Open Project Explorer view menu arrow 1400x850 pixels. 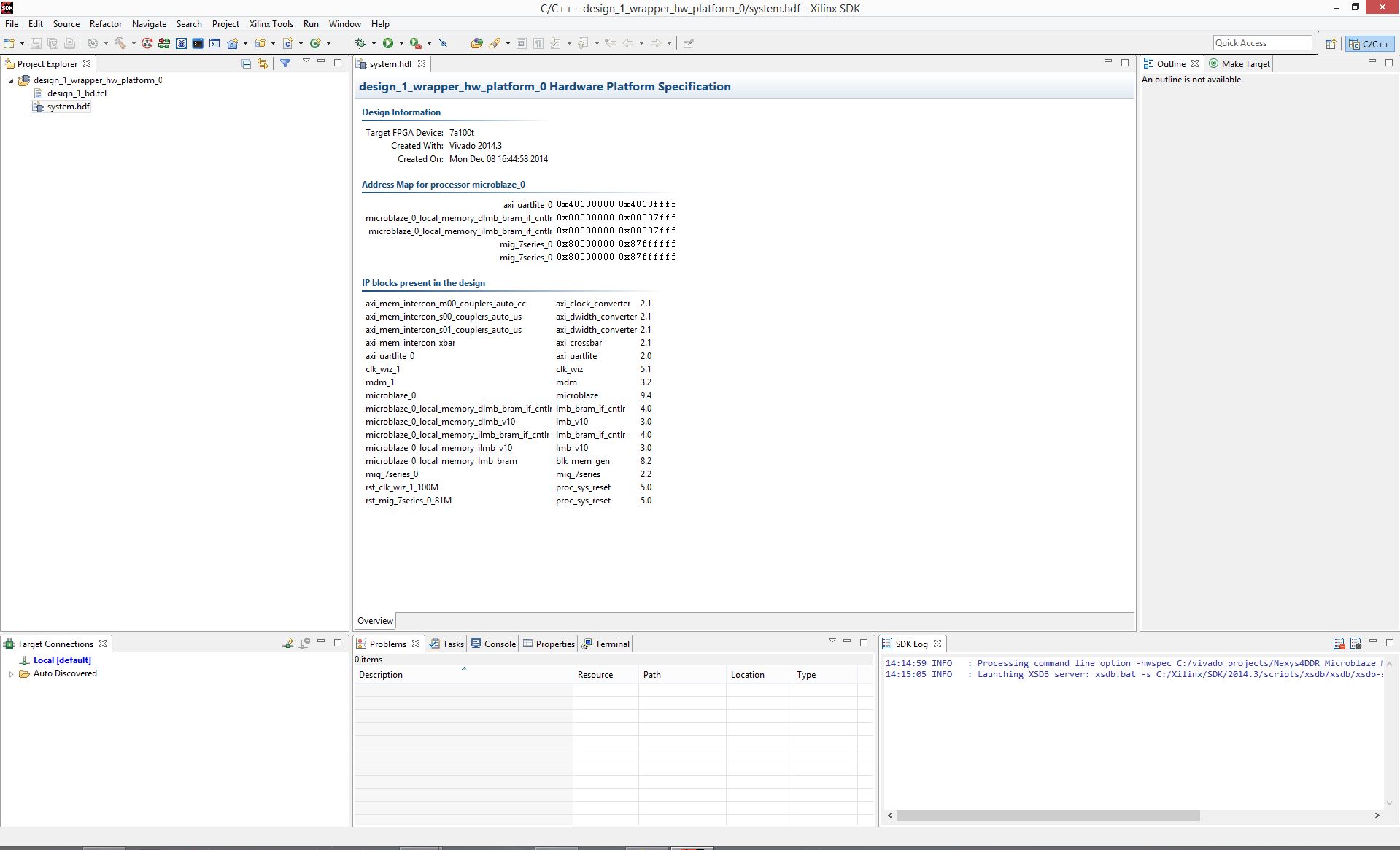coord(306,61)
